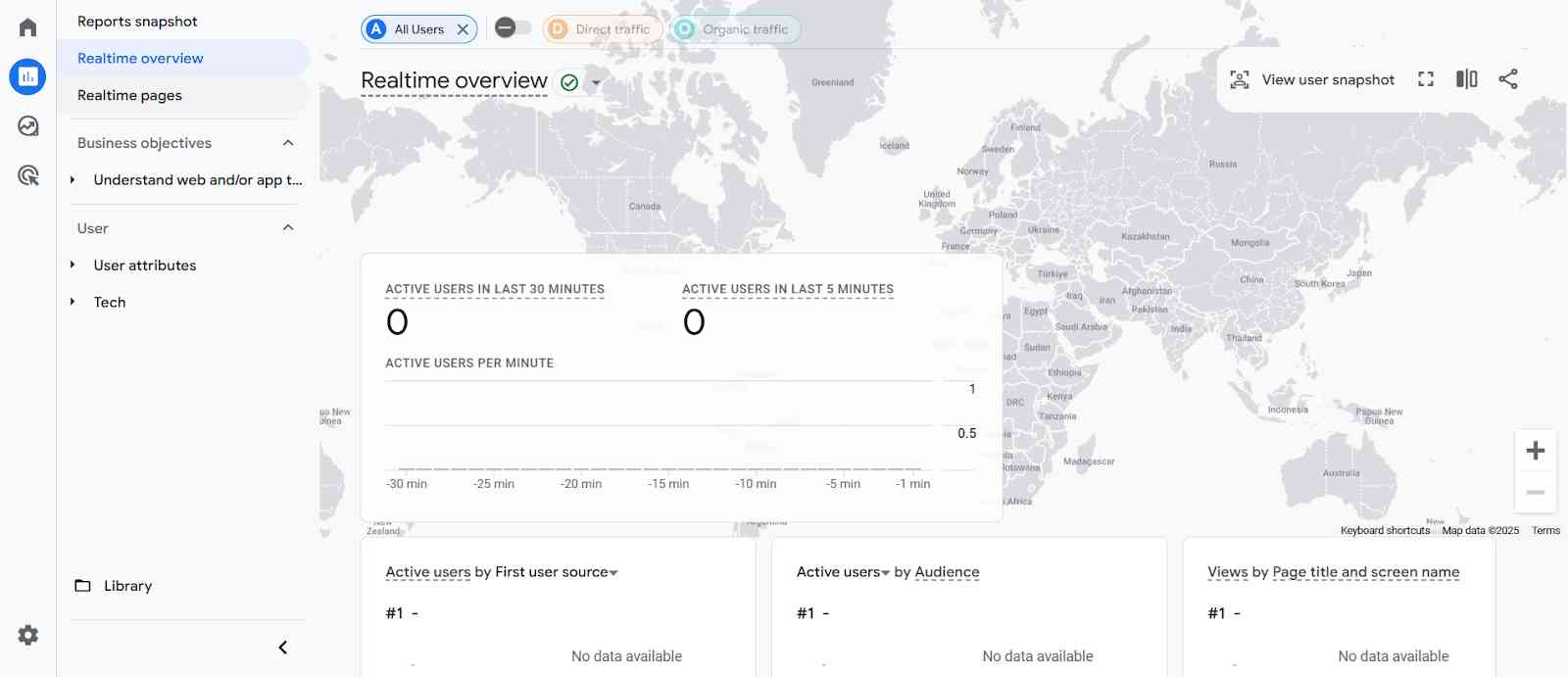Click the Library folder icon
1568x677 pixels.
82,586
